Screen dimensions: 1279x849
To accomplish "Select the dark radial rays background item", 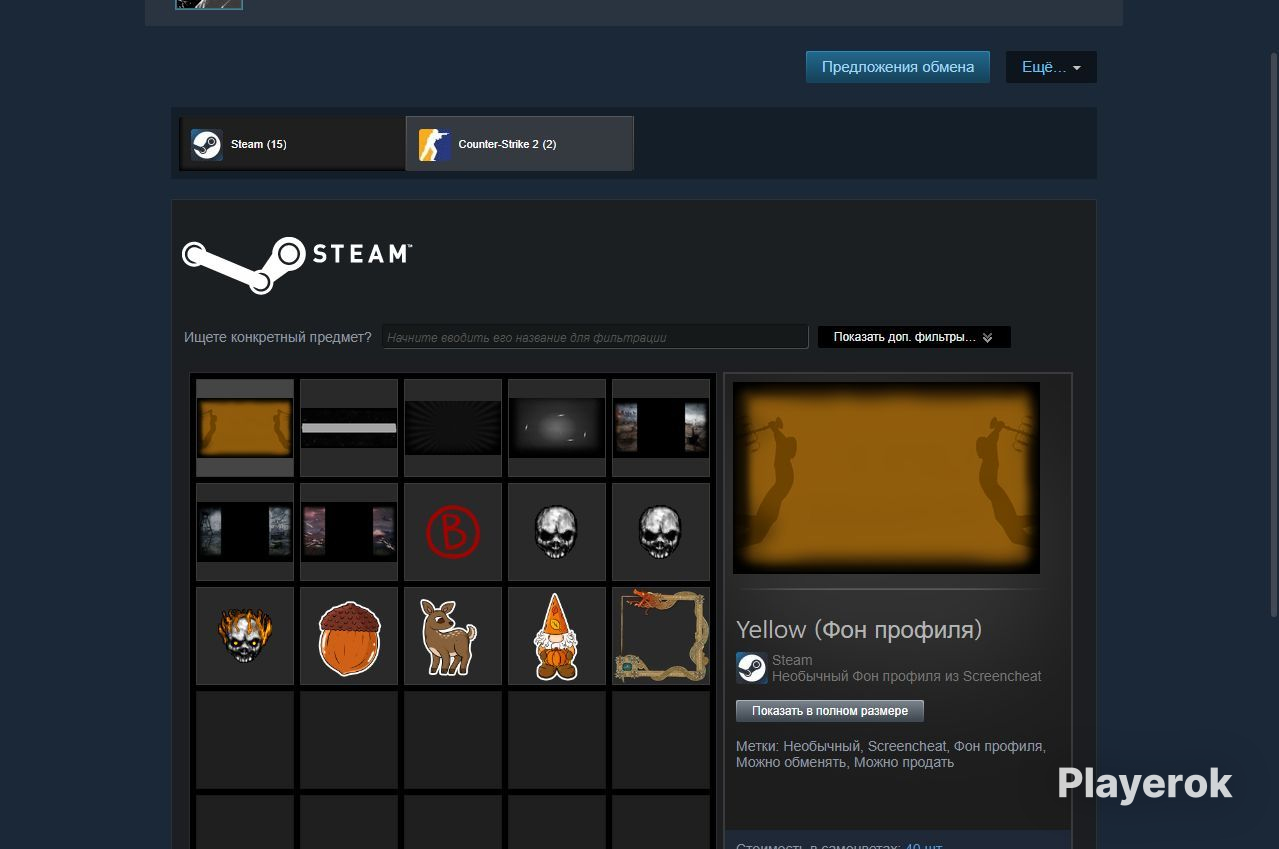I will [x=453, y=428].
